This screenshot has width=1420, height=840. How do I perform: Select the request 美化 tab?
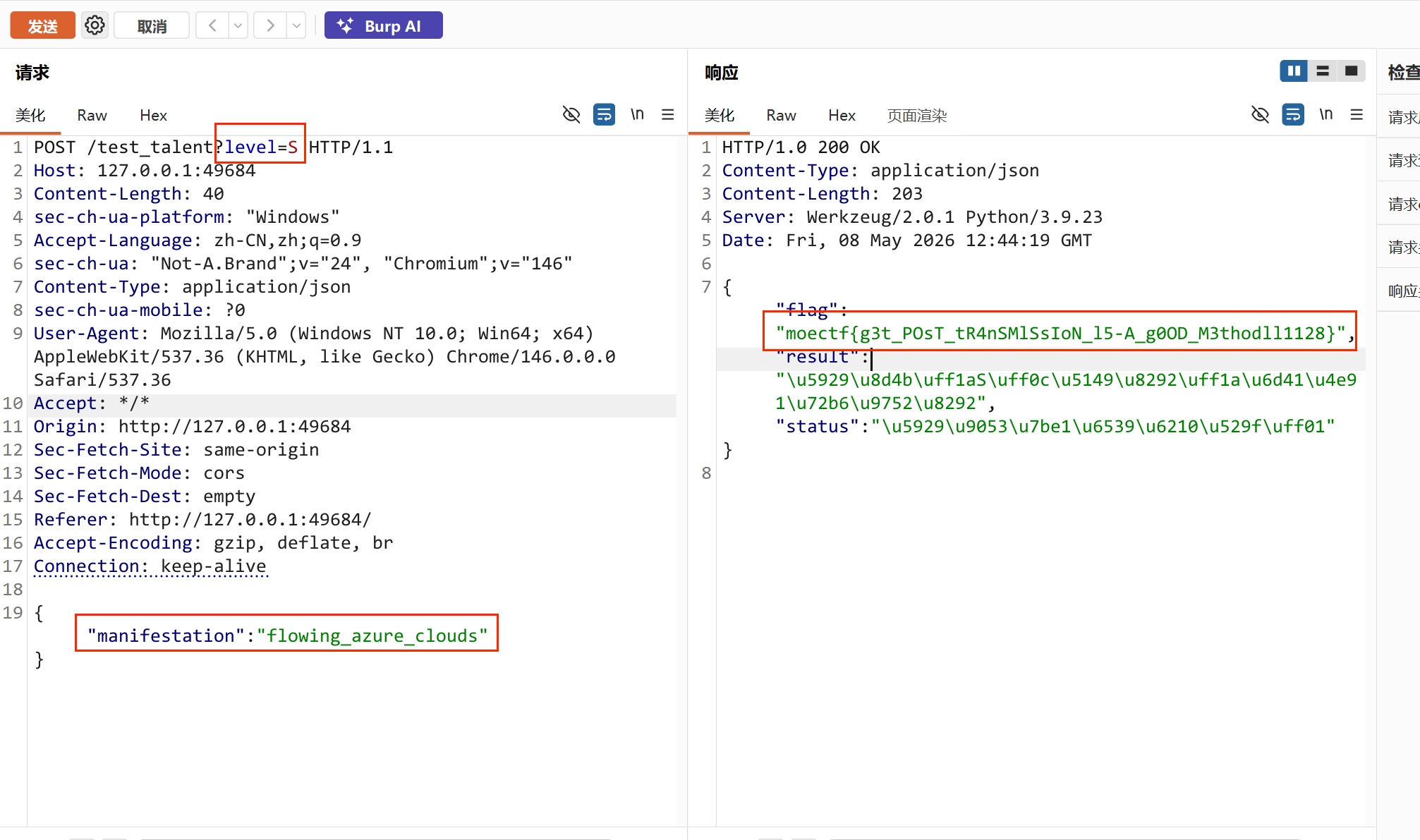[30, 115]
